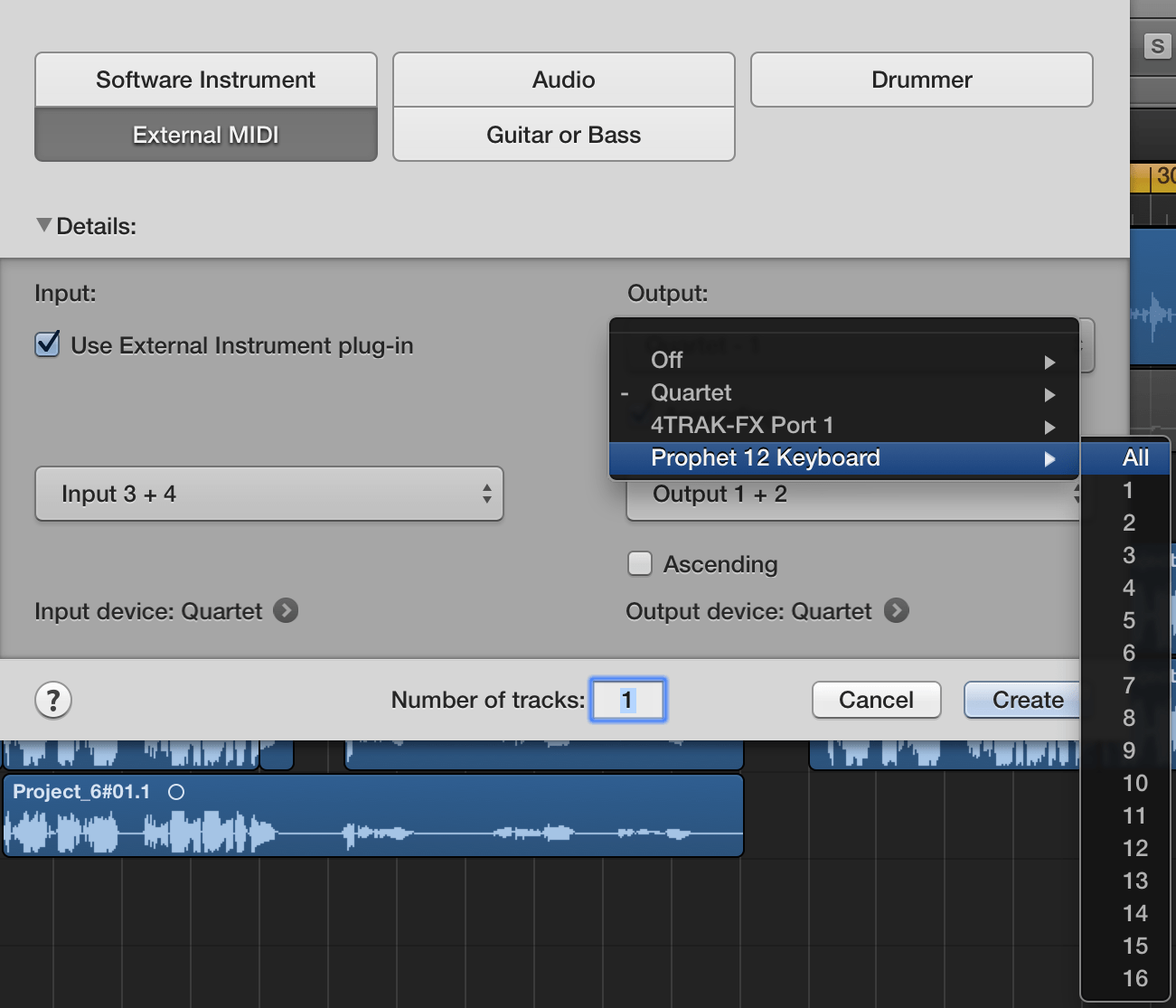1176x1008 pixels.
Task: Choose MIDI channel 7
Action: 1127,685
